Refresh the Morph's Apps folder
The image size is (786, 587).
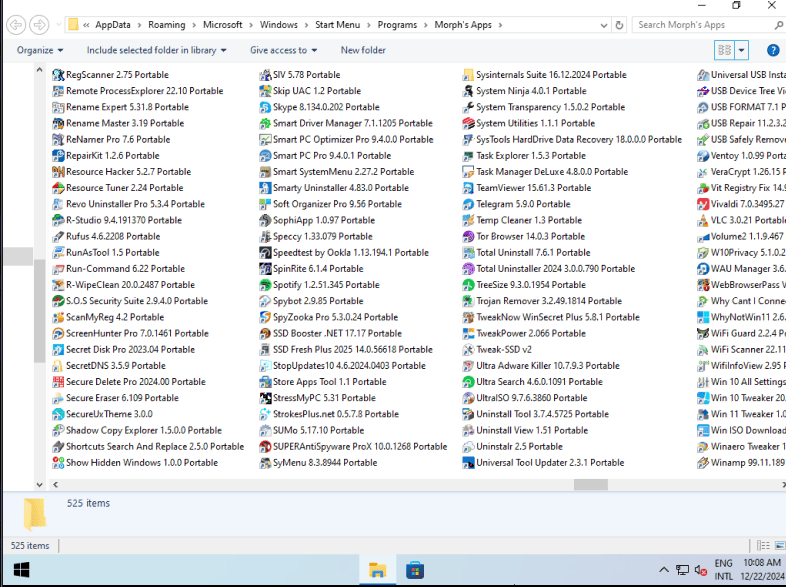pyautogui.click(x=620, y=25)
